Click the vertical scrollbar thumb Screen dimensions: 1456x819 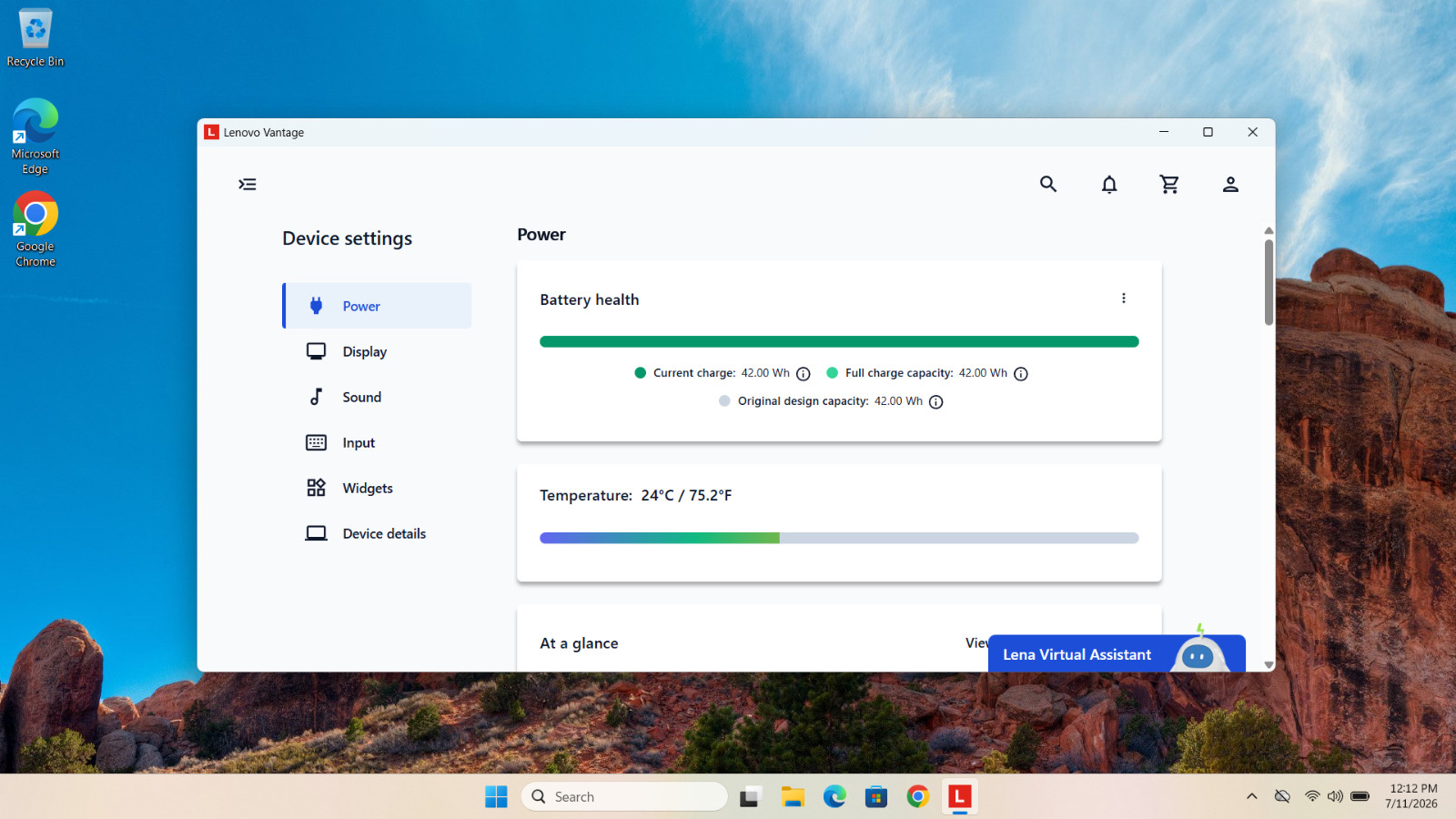(1269, 282)
